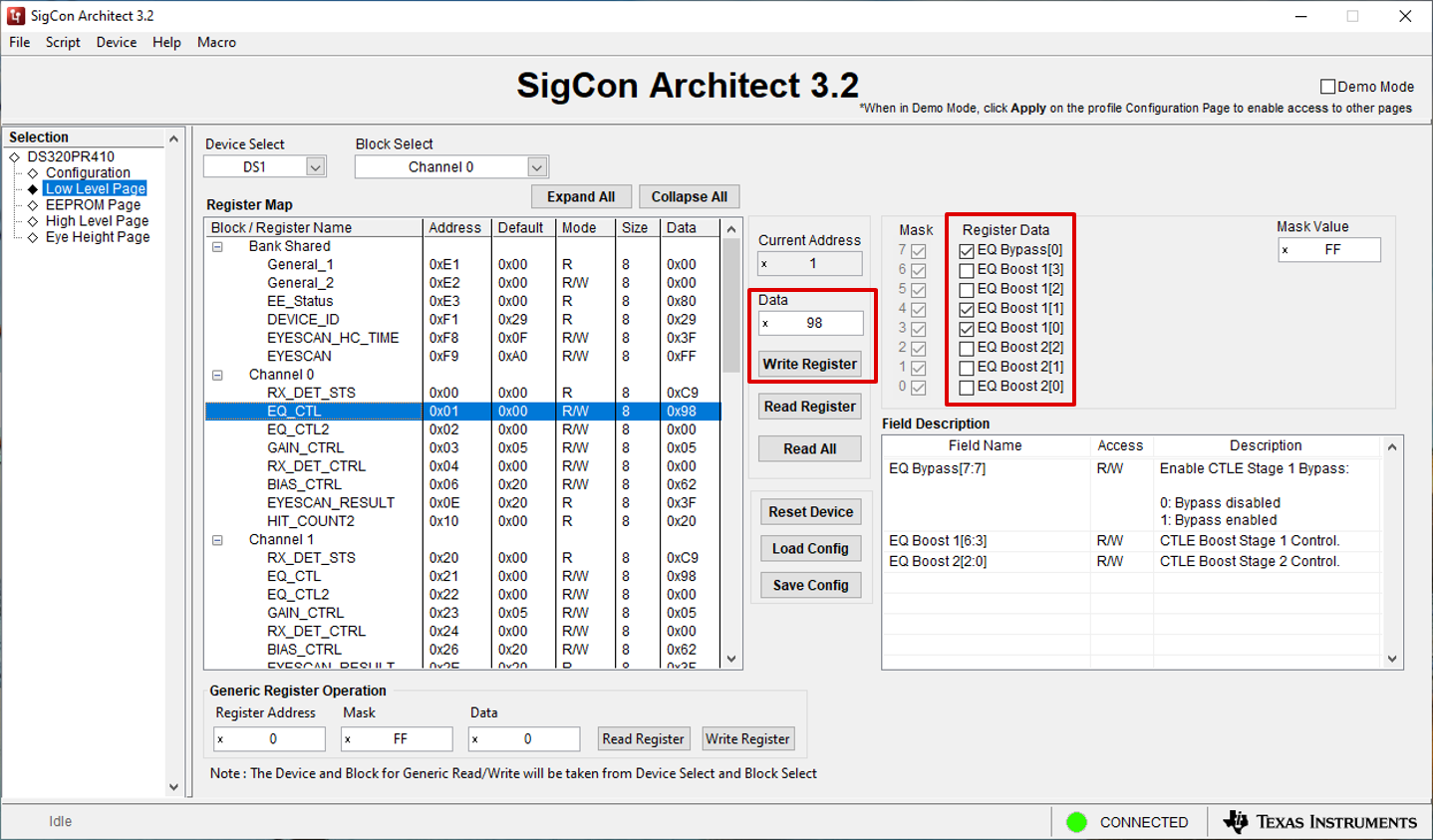Viewport: 1433px width, 840px height.
Task: Select the High Level Page tree item
Action: (97, 221)
